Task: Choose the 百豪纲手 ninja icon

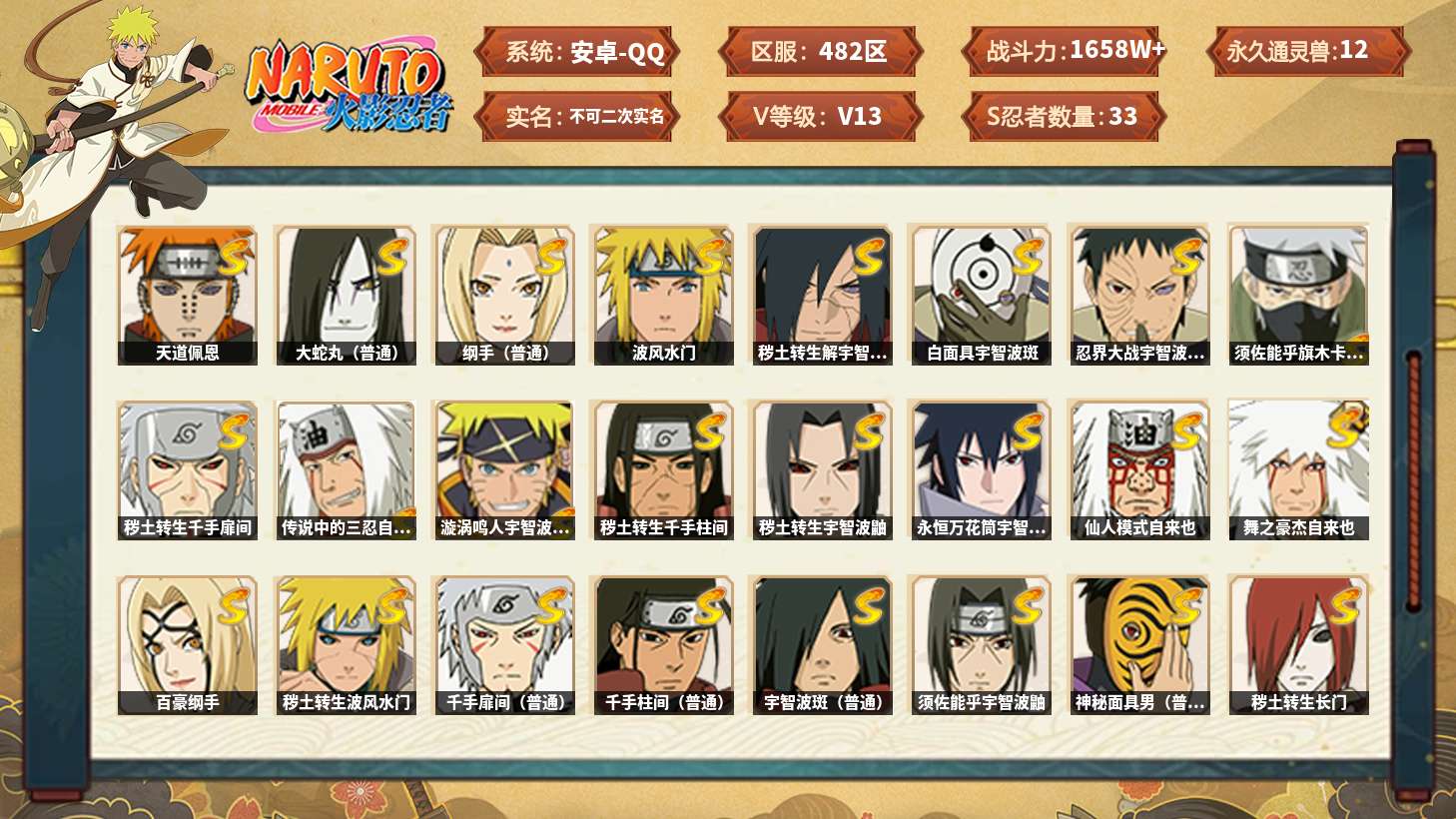Action: (187, 645)
